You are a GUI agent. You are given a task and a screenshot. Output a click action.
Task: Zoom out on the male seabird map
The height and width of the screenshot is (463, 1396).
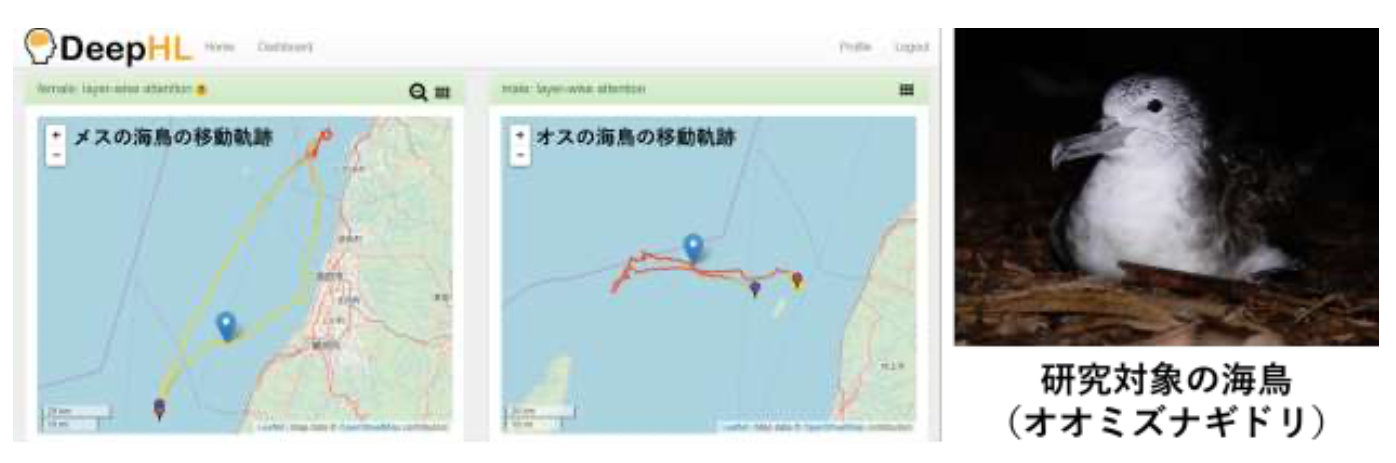[520, 155]
